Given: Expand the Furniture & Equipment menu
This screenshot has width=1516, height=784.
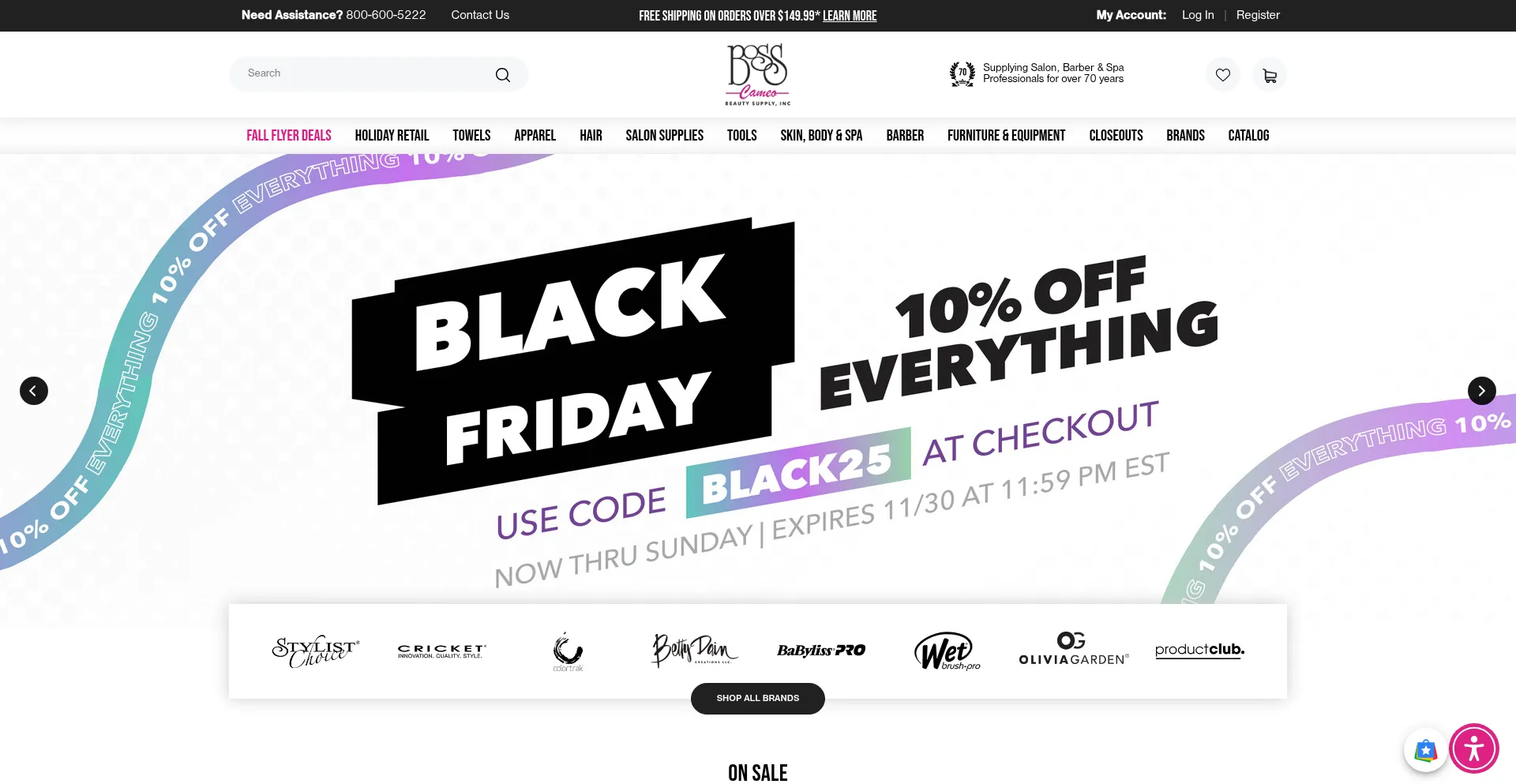Looking at the screenshot, I should [x=1006, y=136].
